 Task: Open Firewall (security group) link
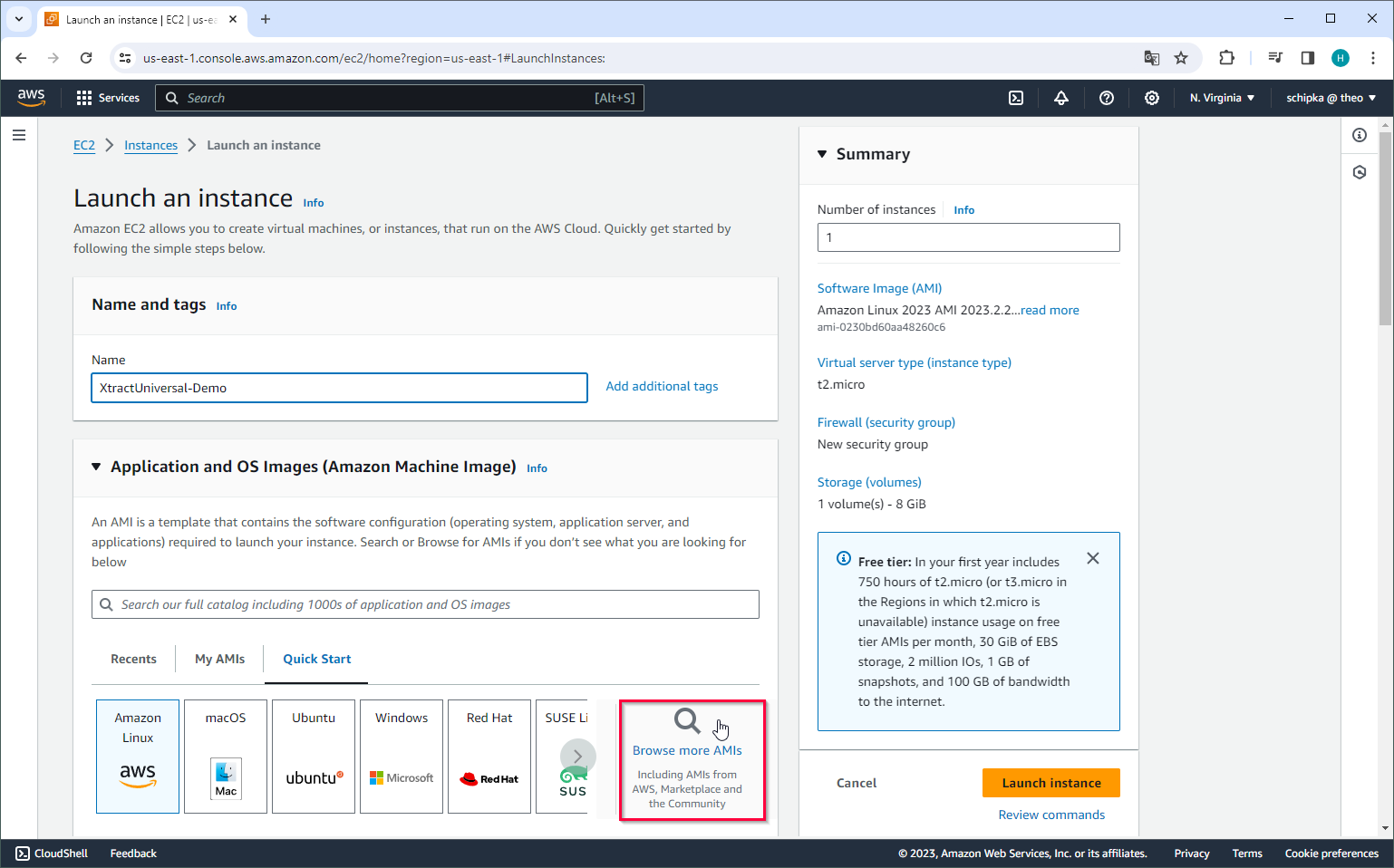(x=886, y=422)
